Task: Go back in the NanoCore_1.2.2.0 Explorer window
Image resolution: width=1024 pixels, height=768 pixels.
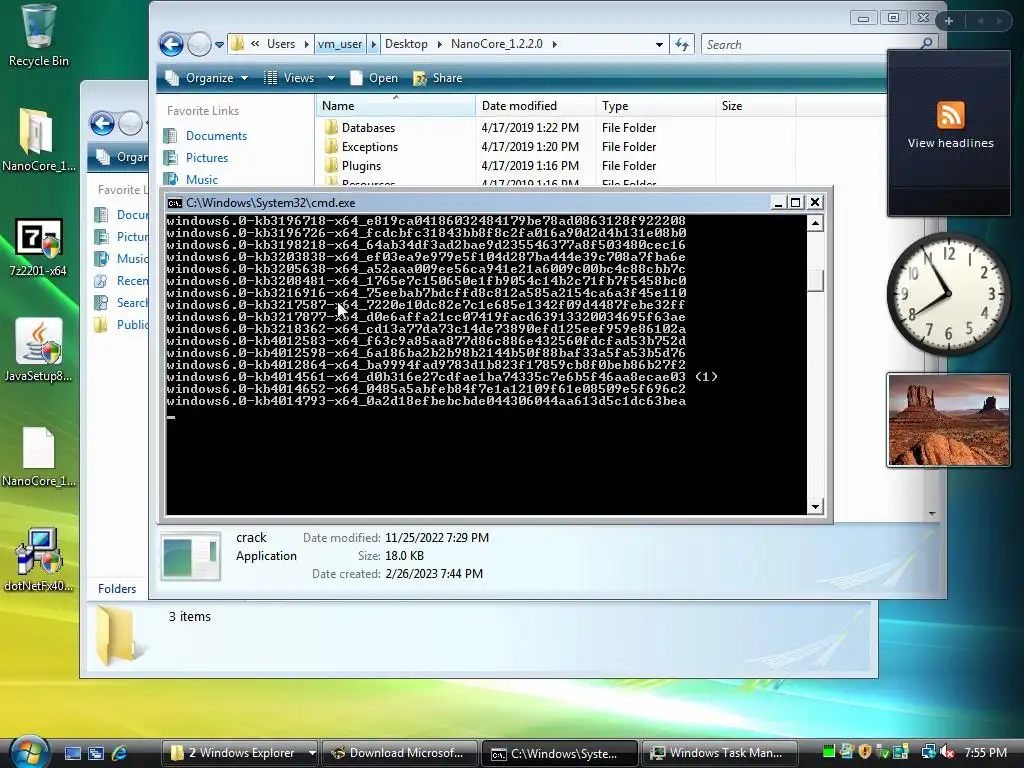Action: [x=171, y=44]
